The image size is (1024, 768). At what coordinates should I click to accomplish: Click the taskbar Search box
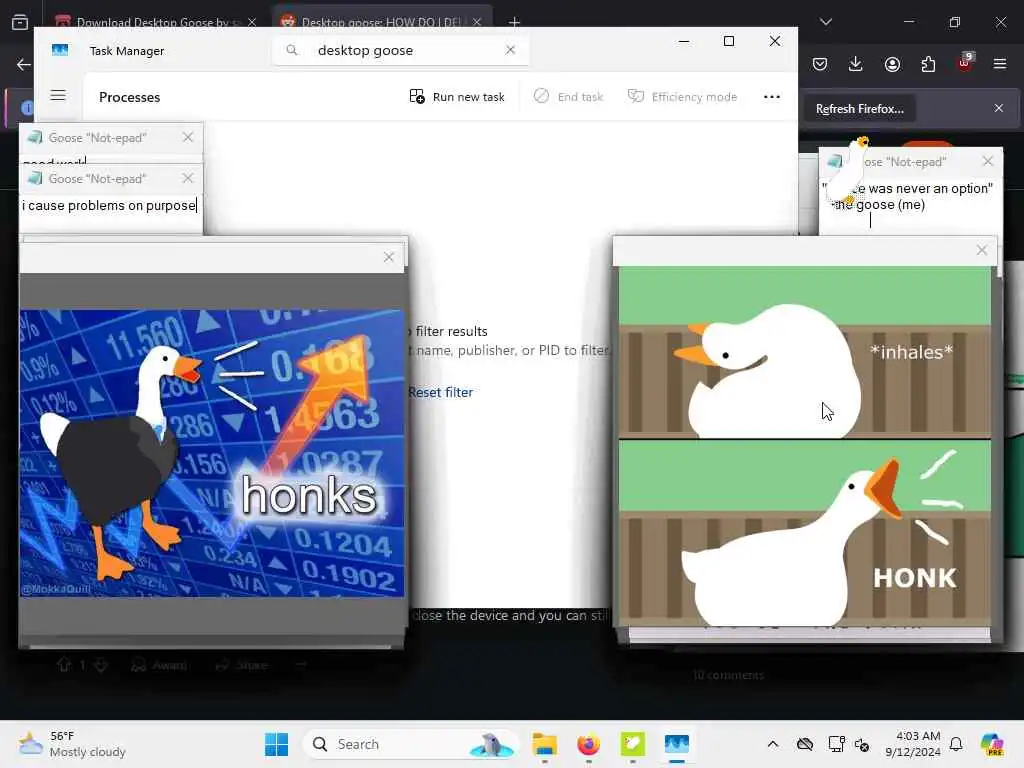pos(410,744)
